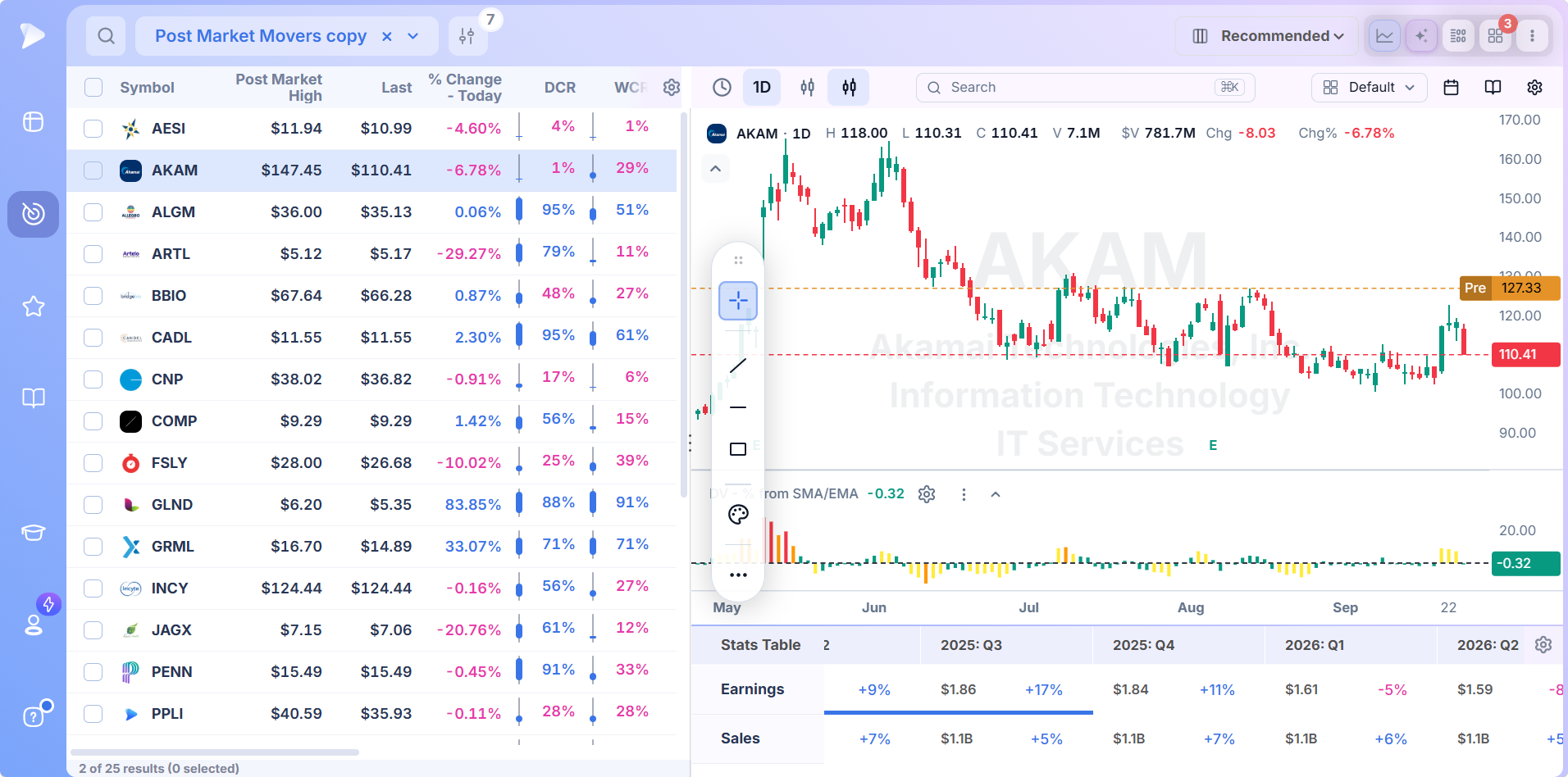The width and height of the screenshot is (1568, 777).
Task: Select the rectangle drawing tool
Action: (738, 449)
